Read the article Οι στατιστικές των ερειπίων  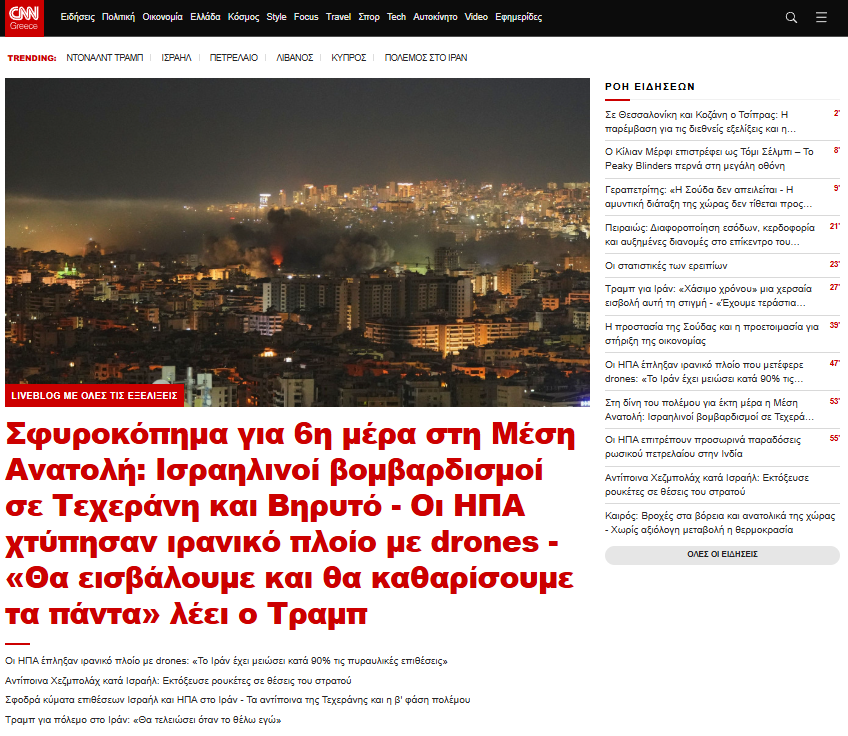click(666, 265)
